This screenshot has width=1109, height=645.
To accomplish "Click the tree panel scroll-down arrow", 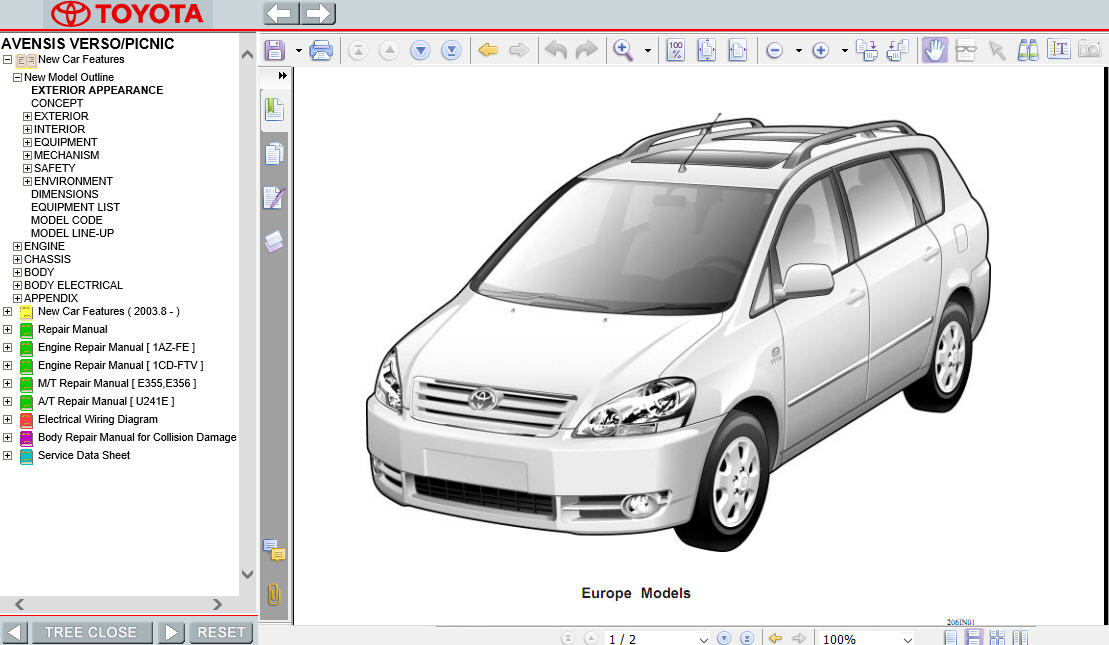I will (x=248, y=574).
